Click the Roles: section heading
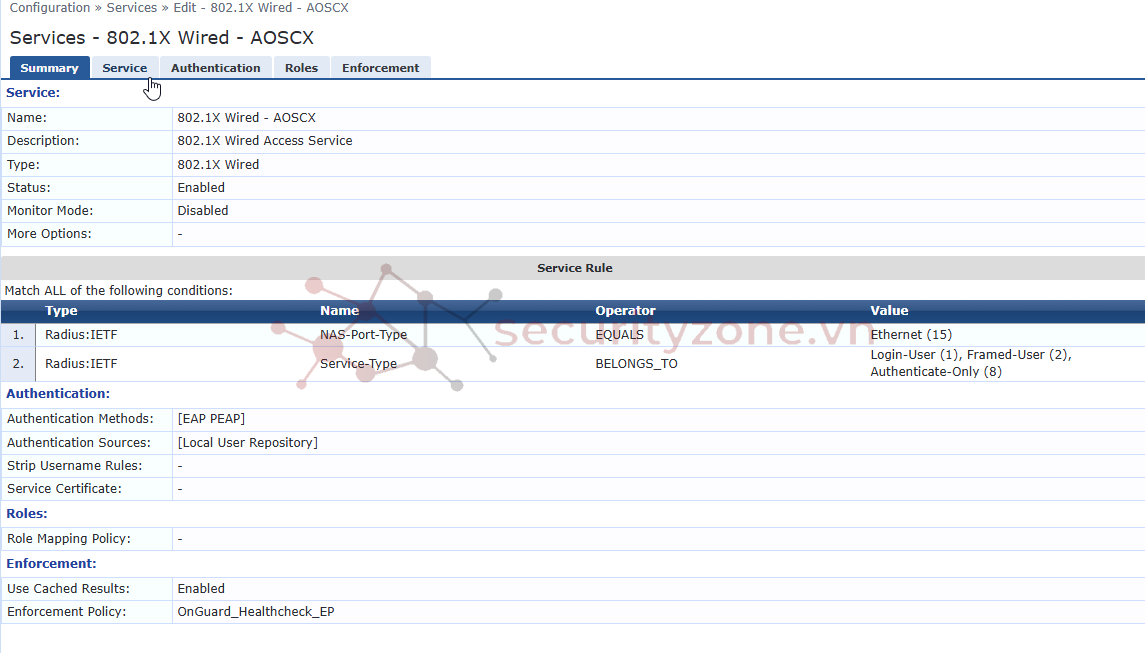 click(27, 514)
